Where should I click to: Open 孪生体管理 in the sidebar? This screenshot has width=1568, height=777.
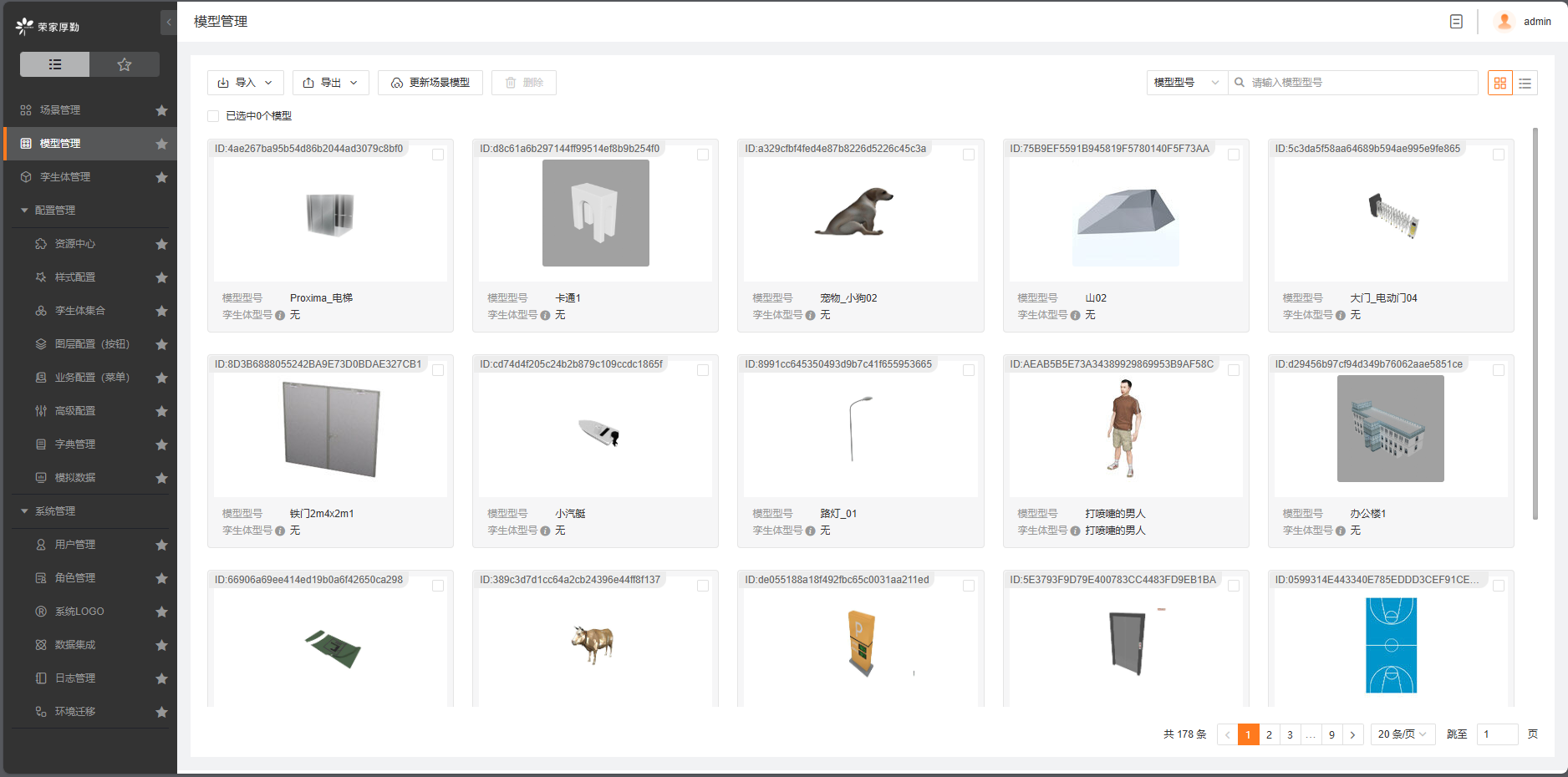tap(65, 177)
